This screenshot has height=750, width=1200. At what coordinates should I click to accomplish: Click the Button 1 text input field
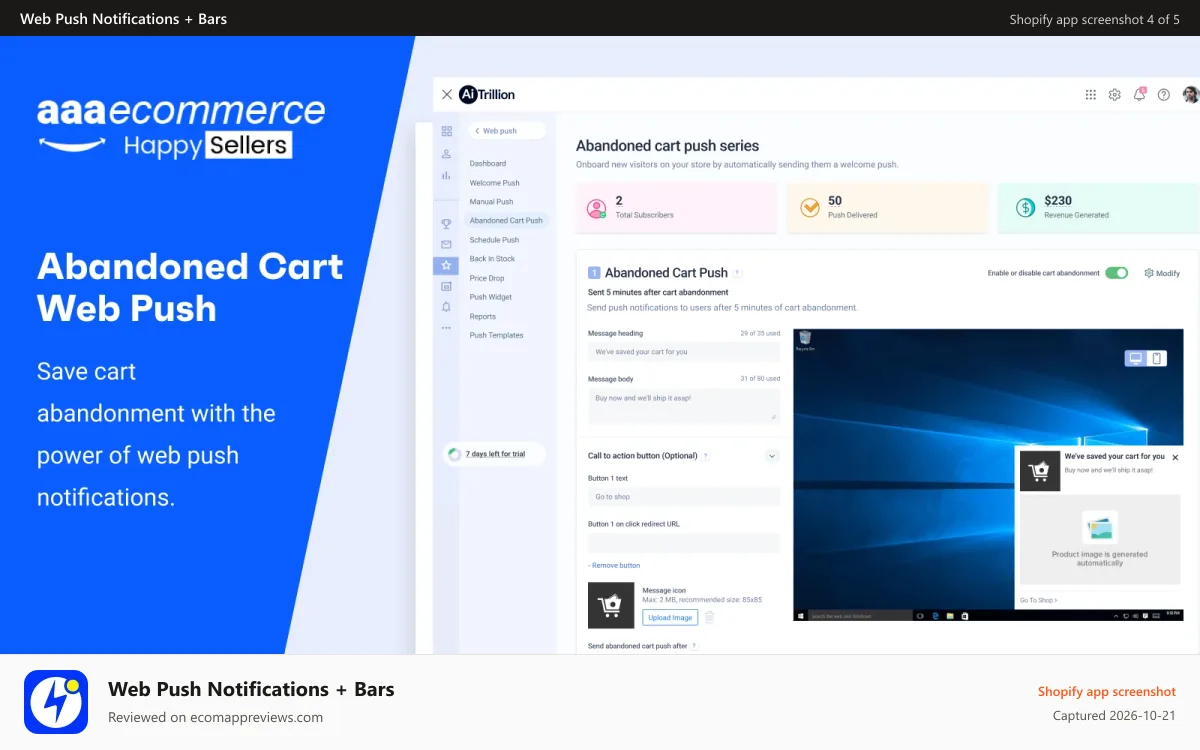684,497
